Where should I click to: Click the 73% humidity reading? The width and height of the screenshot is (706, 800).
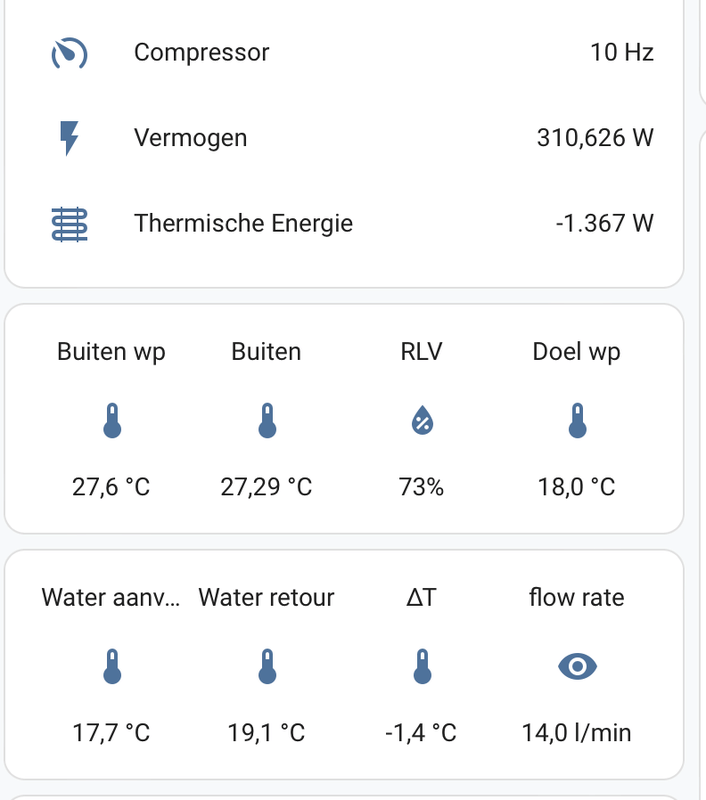[x=421, y=487]
